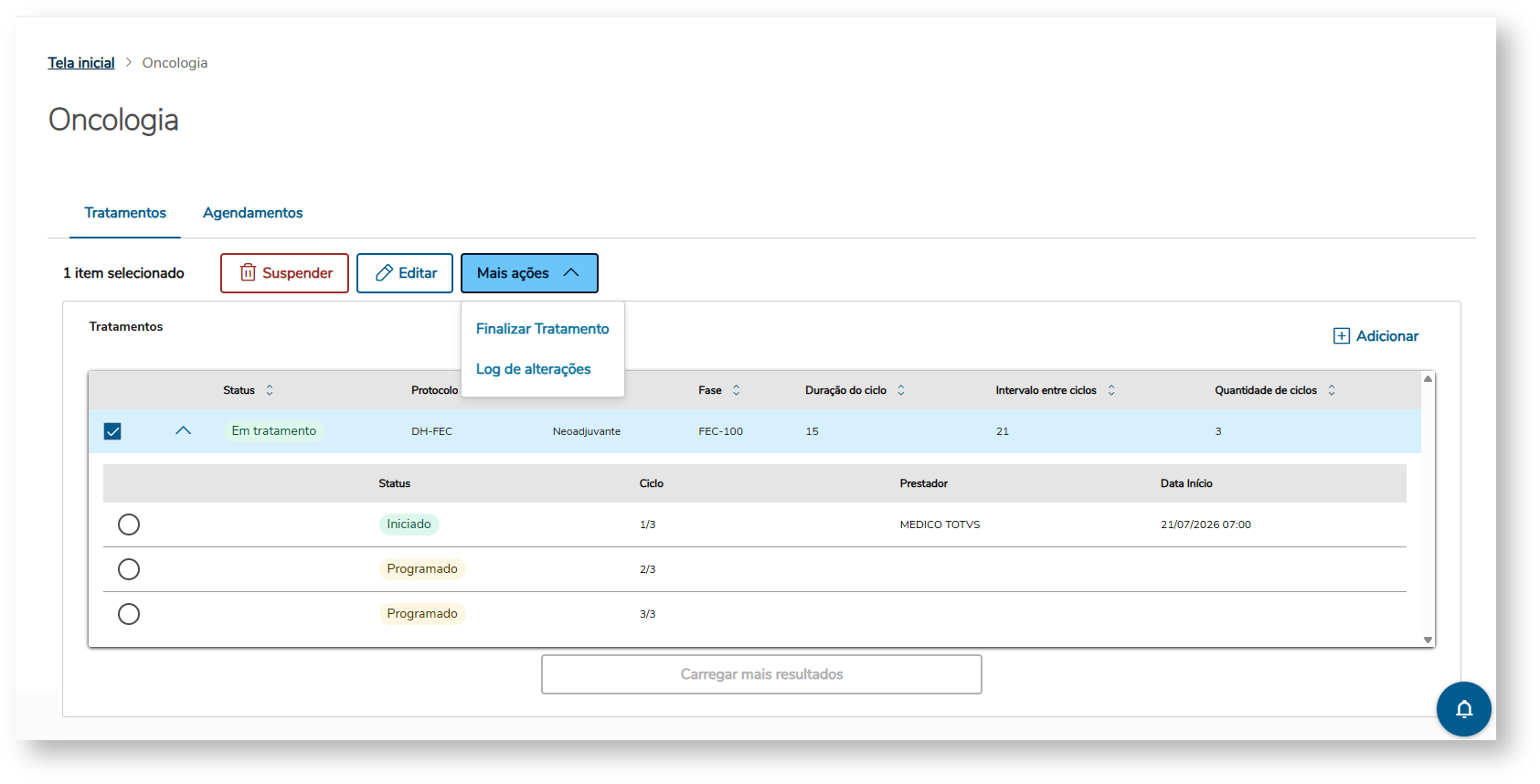Sort by Duração do ciclo column
The height and width of the screenshot is (784, 1540).
click(901, 390)
